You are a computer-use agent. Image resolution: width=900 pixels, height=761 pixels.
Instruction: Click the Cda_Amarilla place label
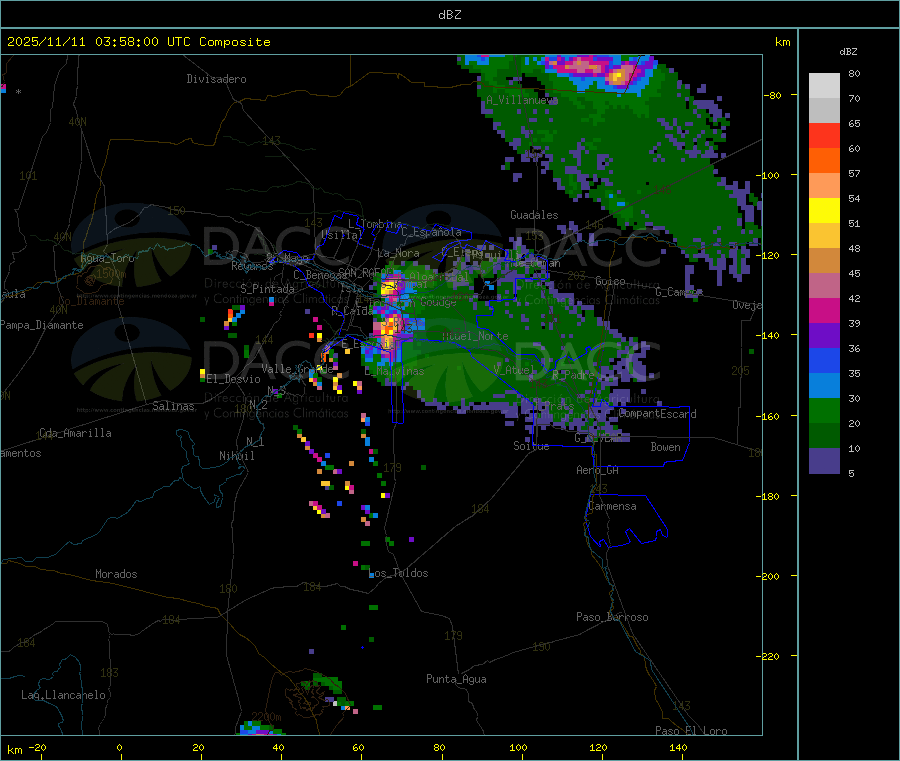[75, 433]
